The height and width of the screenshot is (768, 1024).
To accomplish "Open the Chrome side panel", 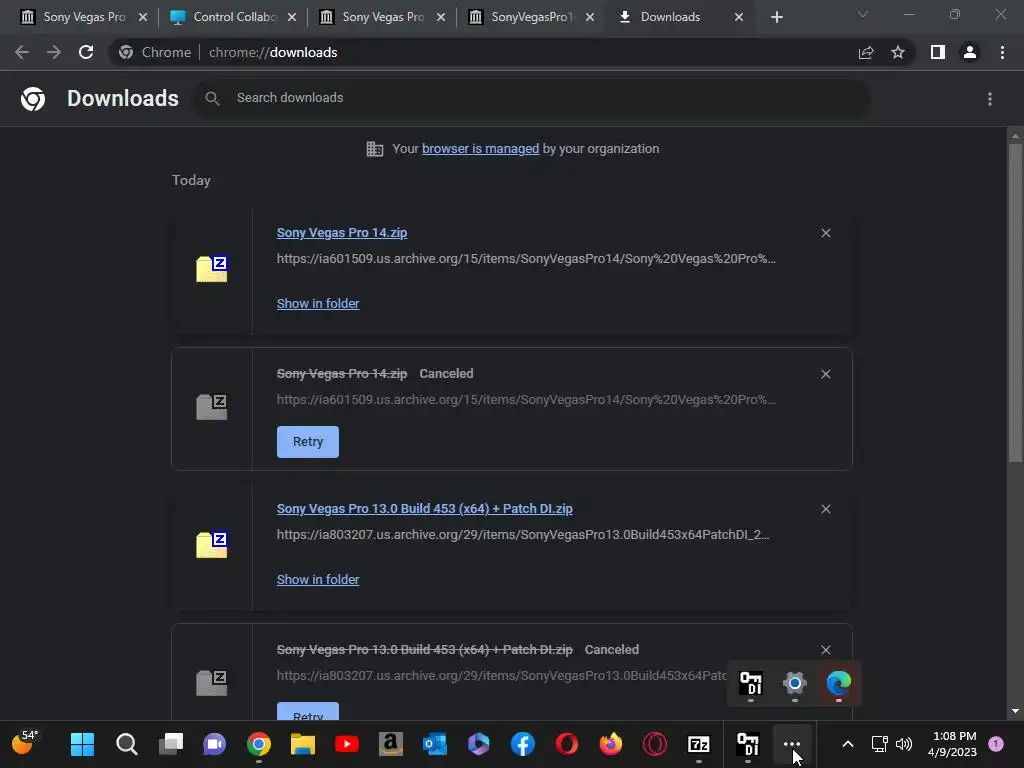I will pyautogui.click(x=938, y=52).
